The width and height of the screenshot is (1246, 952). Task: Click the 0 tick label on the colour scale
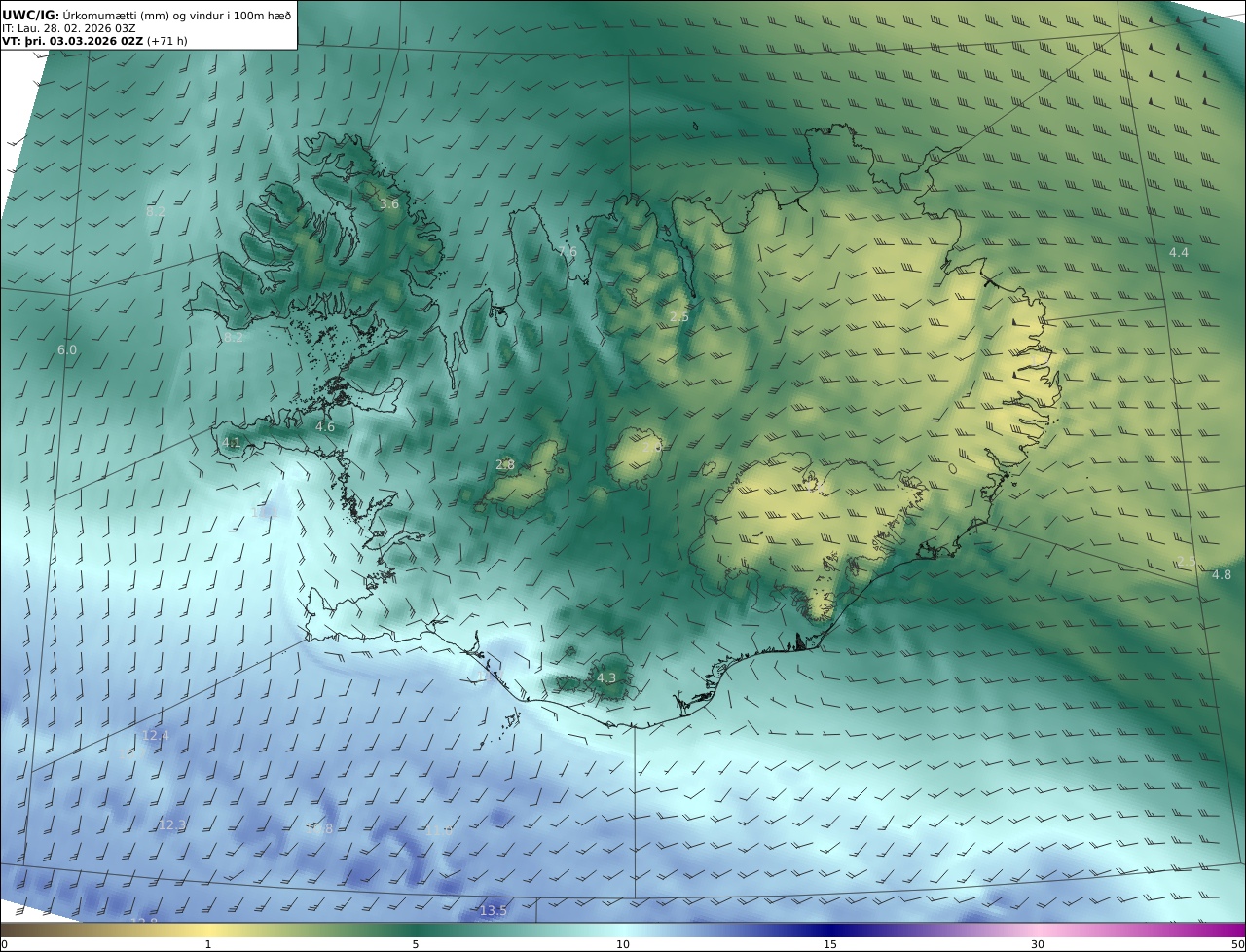[x=4, y=944]
